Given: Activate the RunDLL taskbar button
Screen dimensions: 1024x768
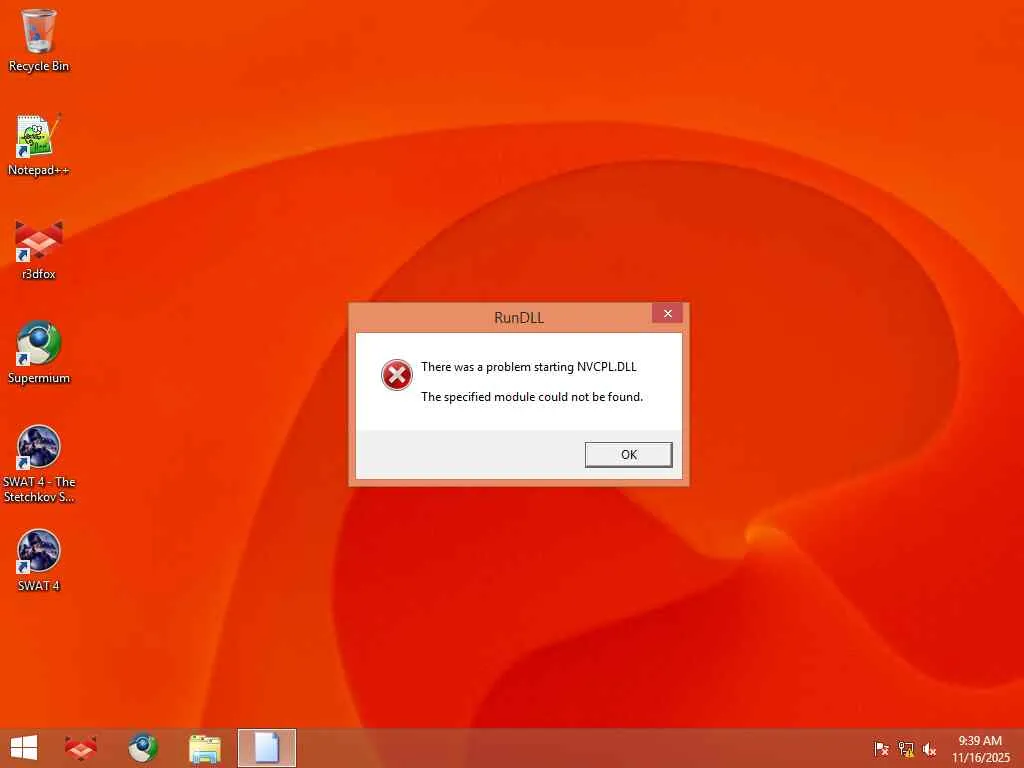Looking at the screenshot, I should 266,748.
